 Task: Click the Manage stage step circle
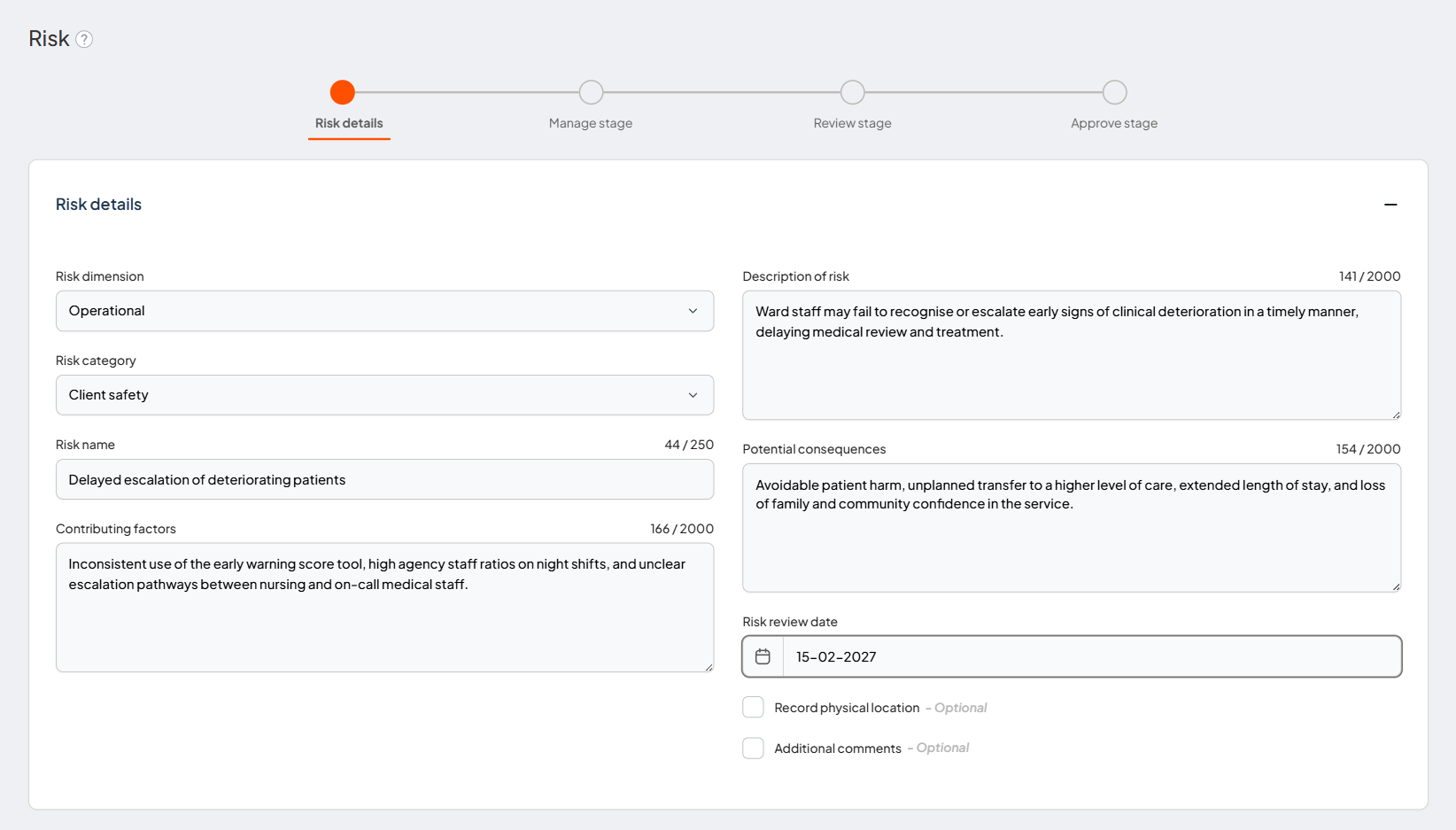591,92
